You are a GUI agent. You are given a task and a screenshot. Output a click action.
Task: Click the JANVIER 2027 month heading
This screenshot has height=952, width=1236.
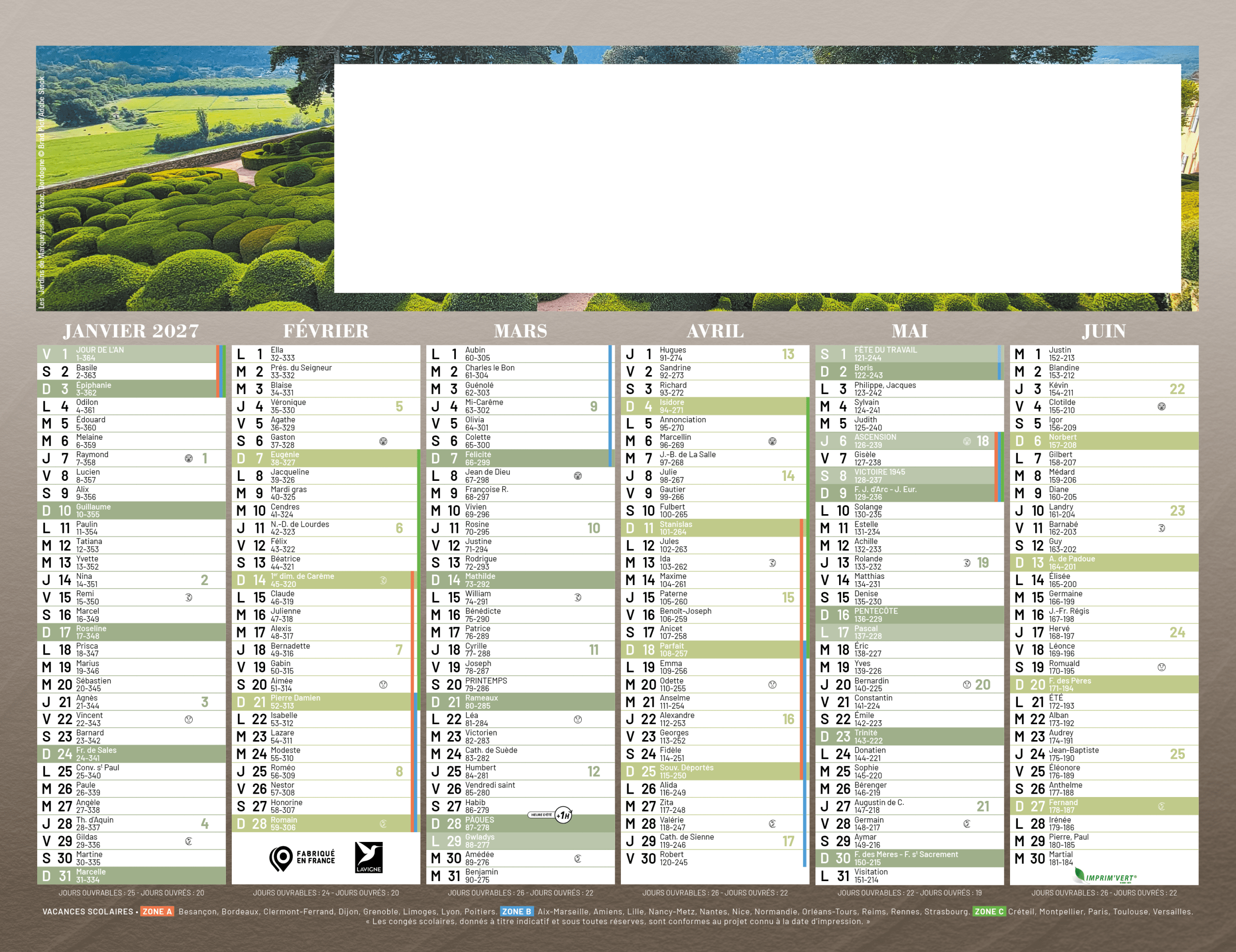[x=131, y=331]
